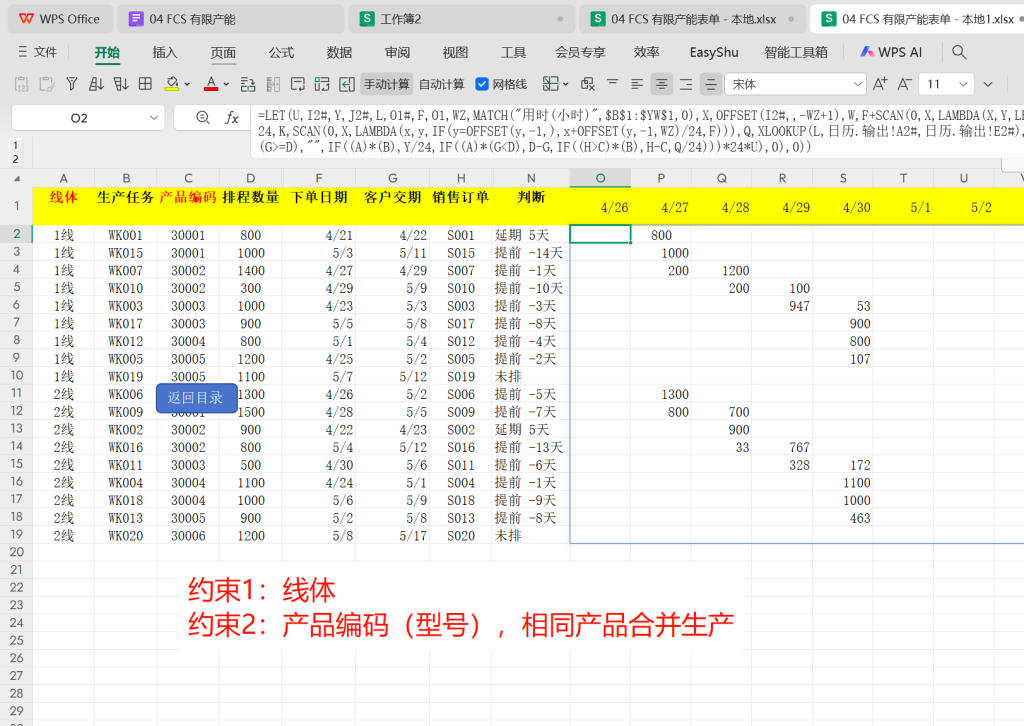The image size is (1024, 726).
Task: Apply the yellow fill color bucket
Action: (x=172, y=84)
